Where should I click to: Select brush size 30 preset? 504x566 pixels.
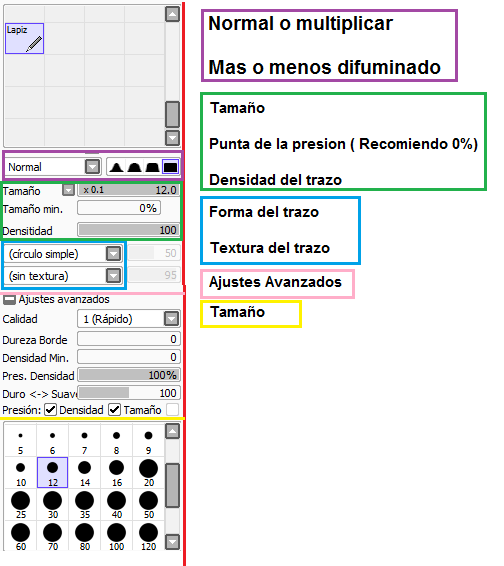pyautogui.click(x=52, y=505)
